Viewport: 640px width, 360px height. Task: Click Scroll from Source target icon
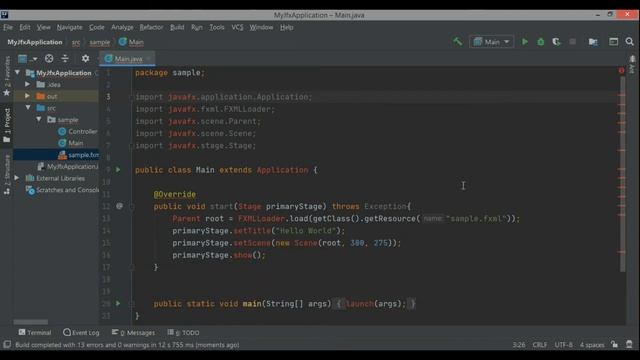pos(49,59)
